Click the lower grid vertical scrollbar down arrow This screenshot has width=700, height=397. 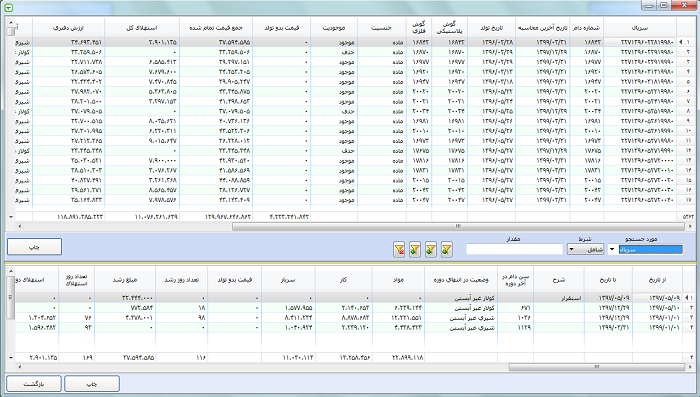[x=11, y=357]
